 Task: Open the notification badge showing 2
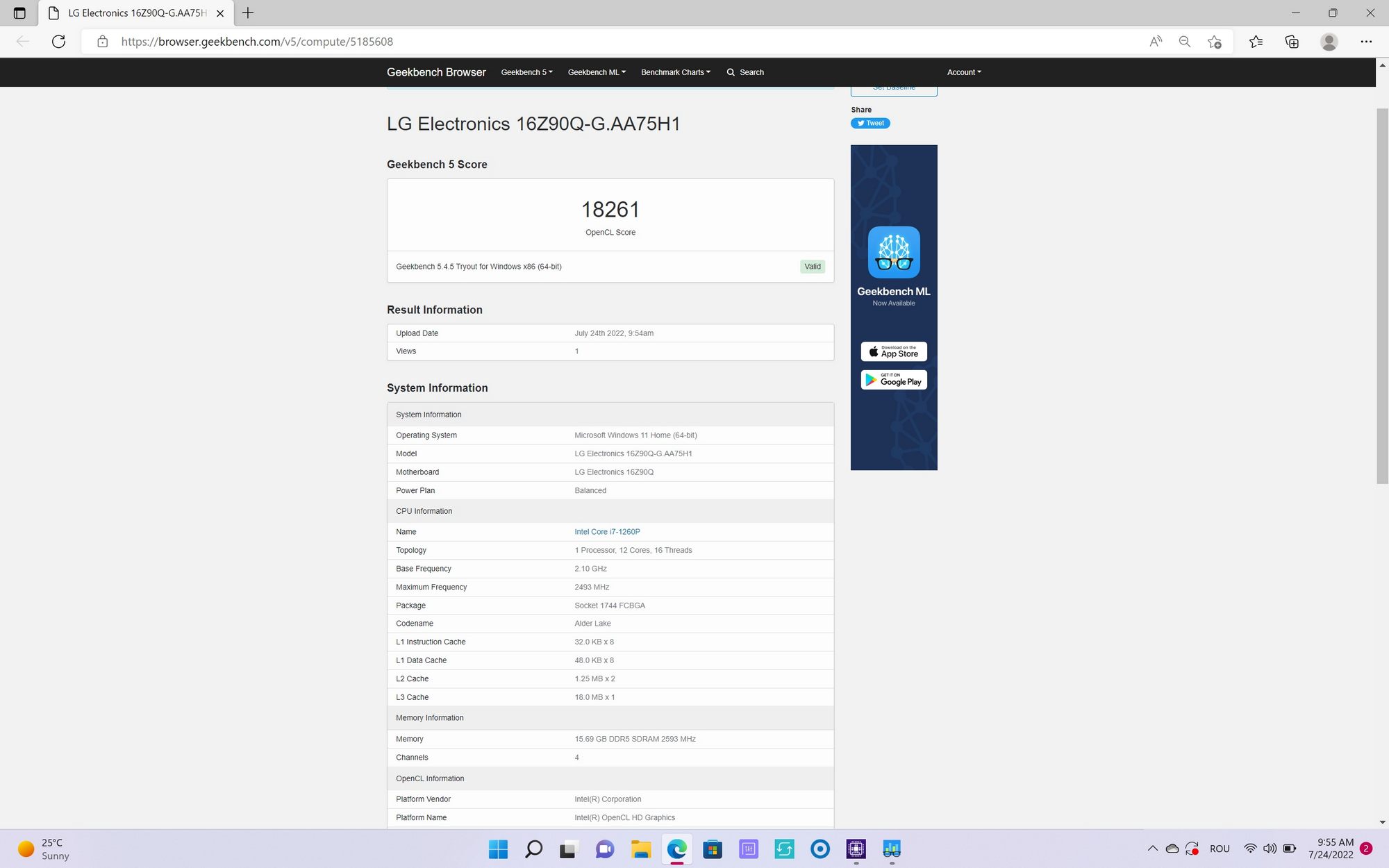[1366, 849]
